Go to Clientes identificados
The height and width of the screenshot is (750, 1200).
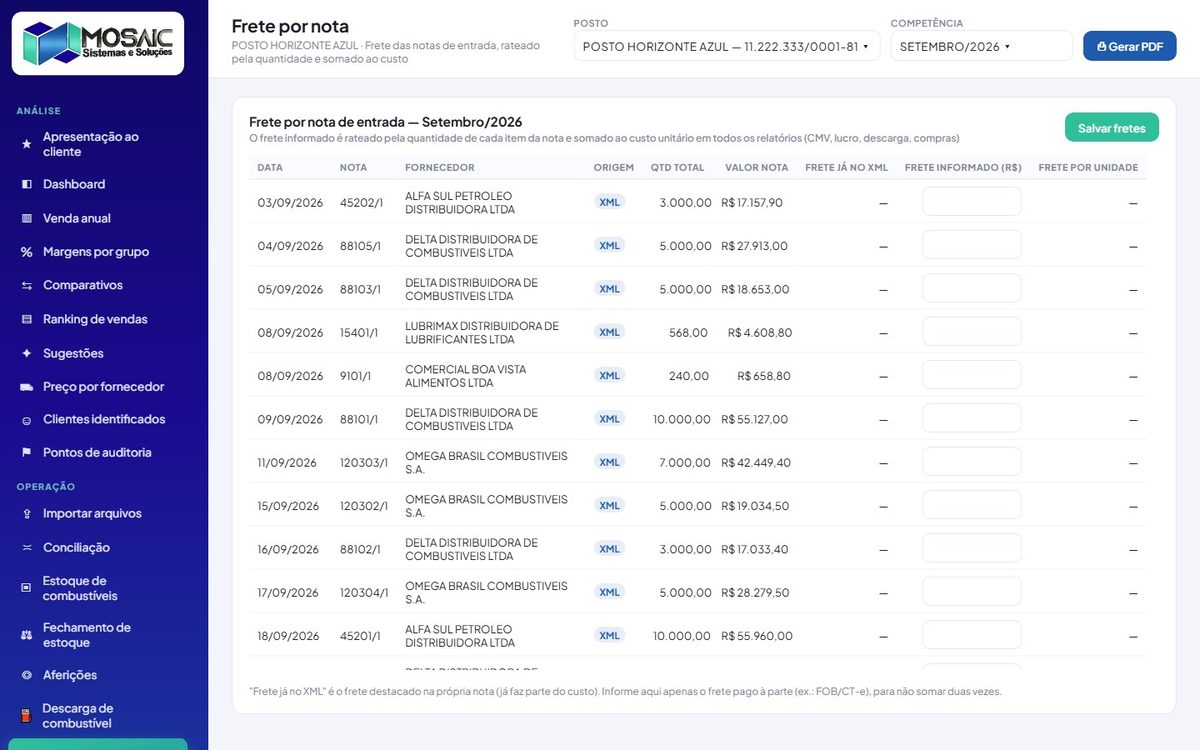pos(104,420)
